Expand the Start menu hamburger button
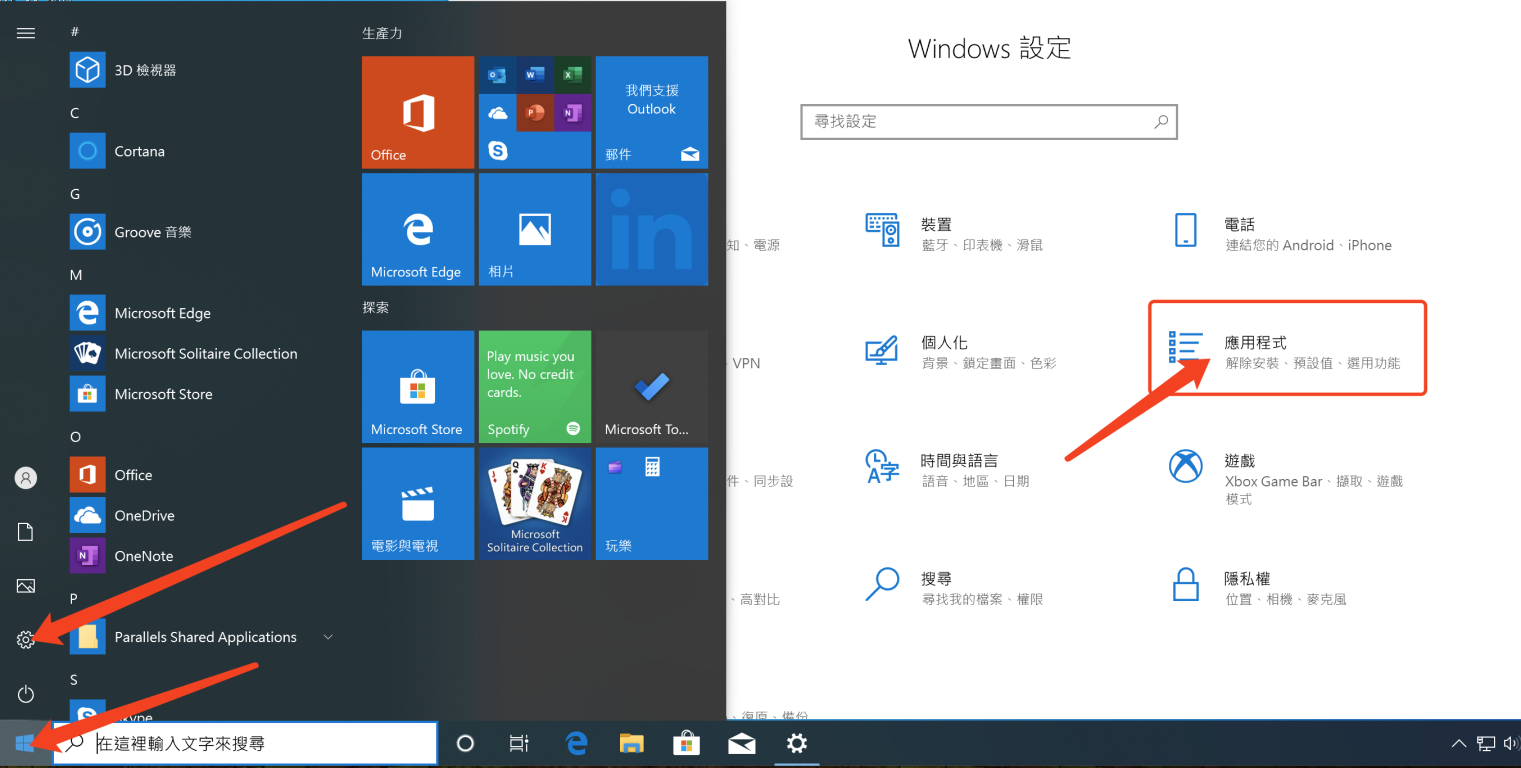The height and width of the screenshot is (768, 1521). click(26, 33)
